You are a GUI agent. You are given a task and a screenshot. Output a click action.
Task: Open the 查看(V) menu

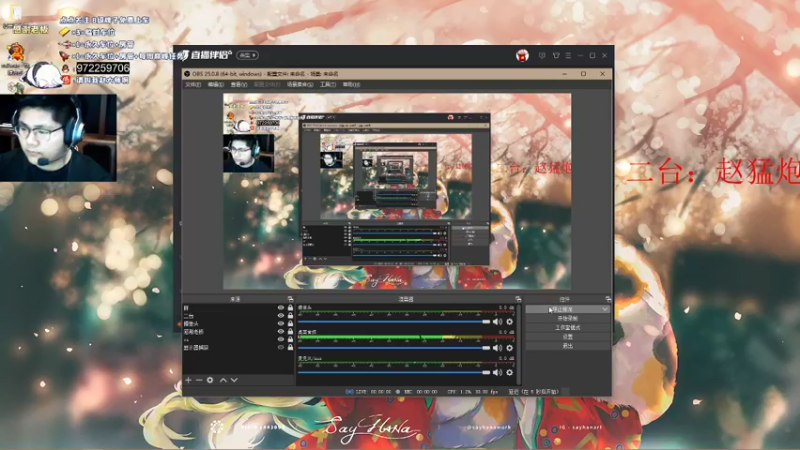coord(239,85)
